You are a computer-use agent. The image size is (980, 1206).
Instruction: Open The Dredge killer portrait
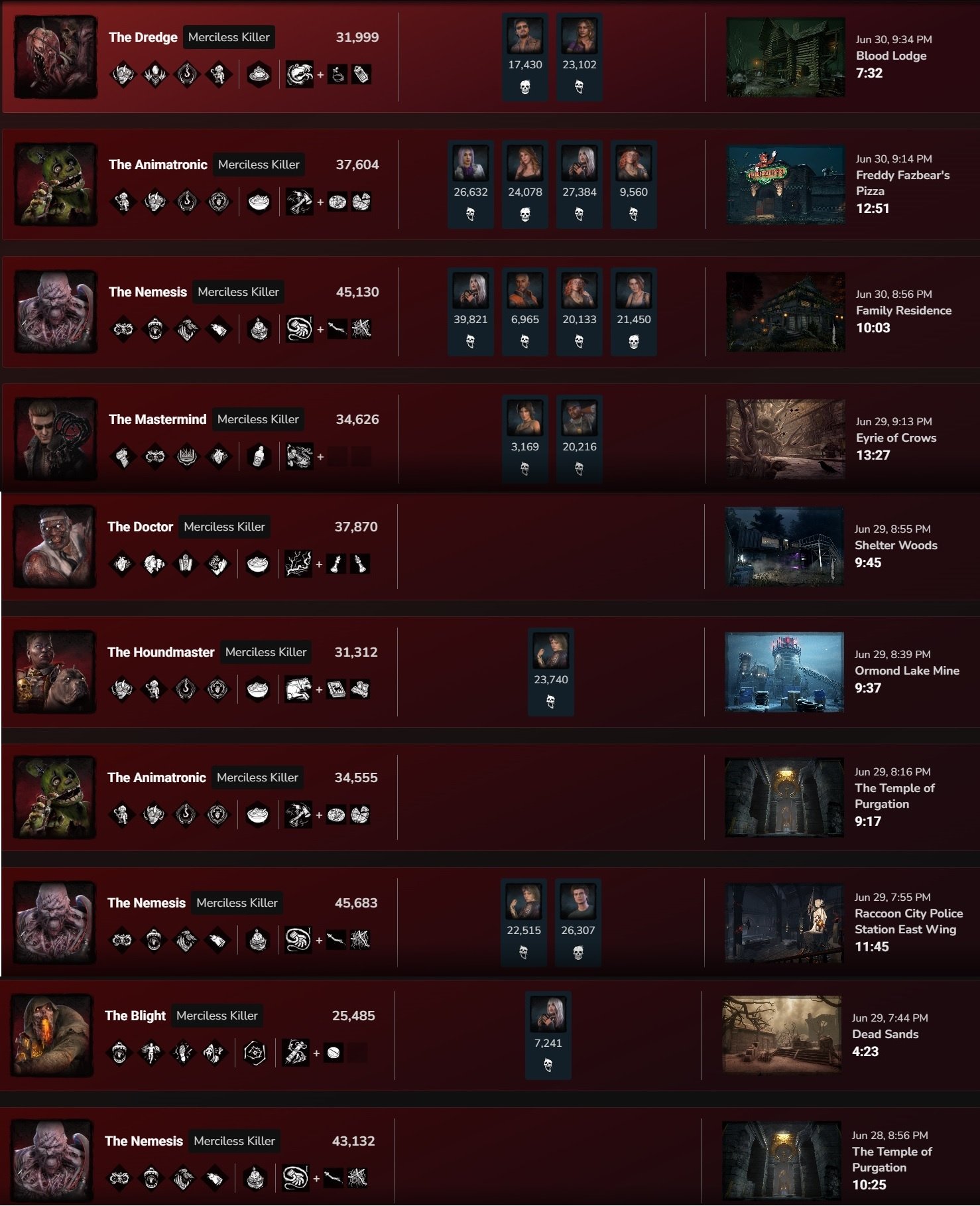(56, 57)
